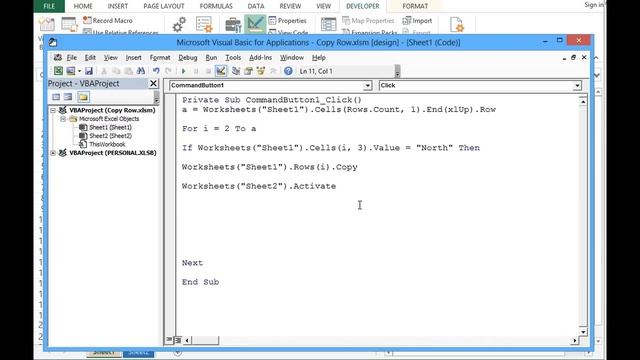This screenshot has height=360, width=640.
Task: Click Insert UserForm icon in VBA toolbar
Action: coord(71,71)
